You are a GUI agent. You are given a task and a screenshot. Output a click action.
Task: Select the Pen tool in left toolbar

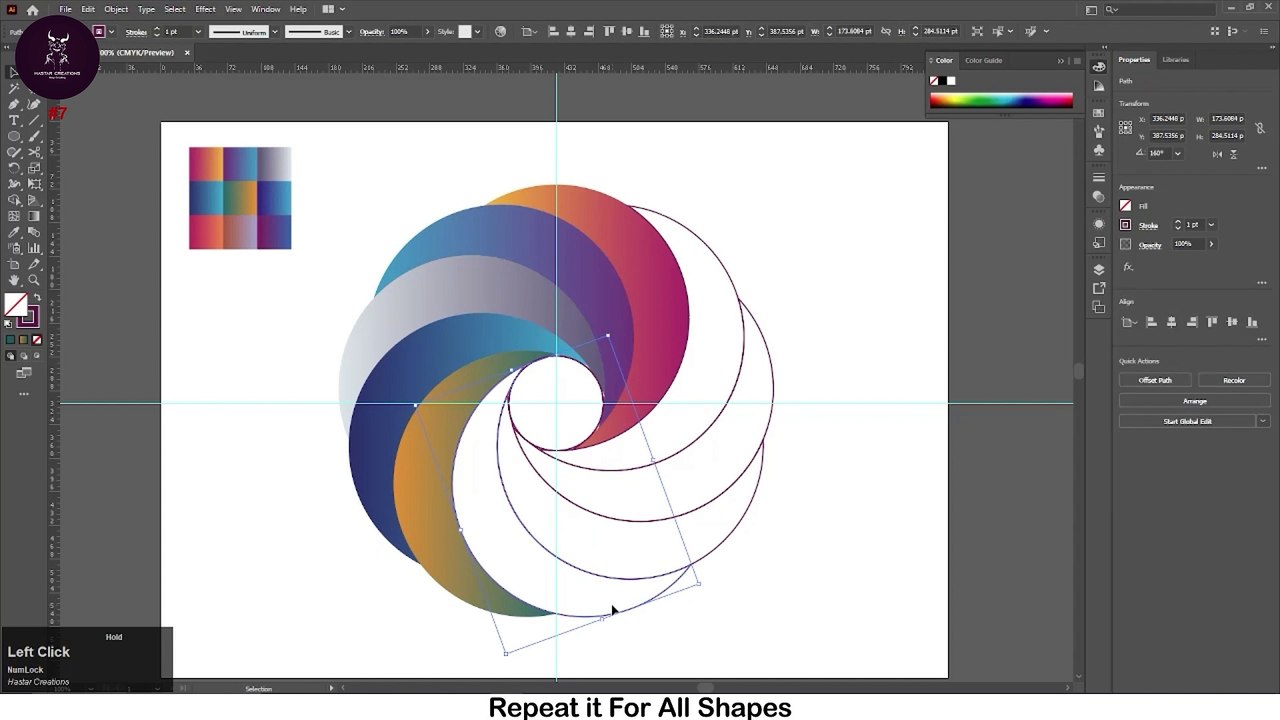[x=14, y=104]
